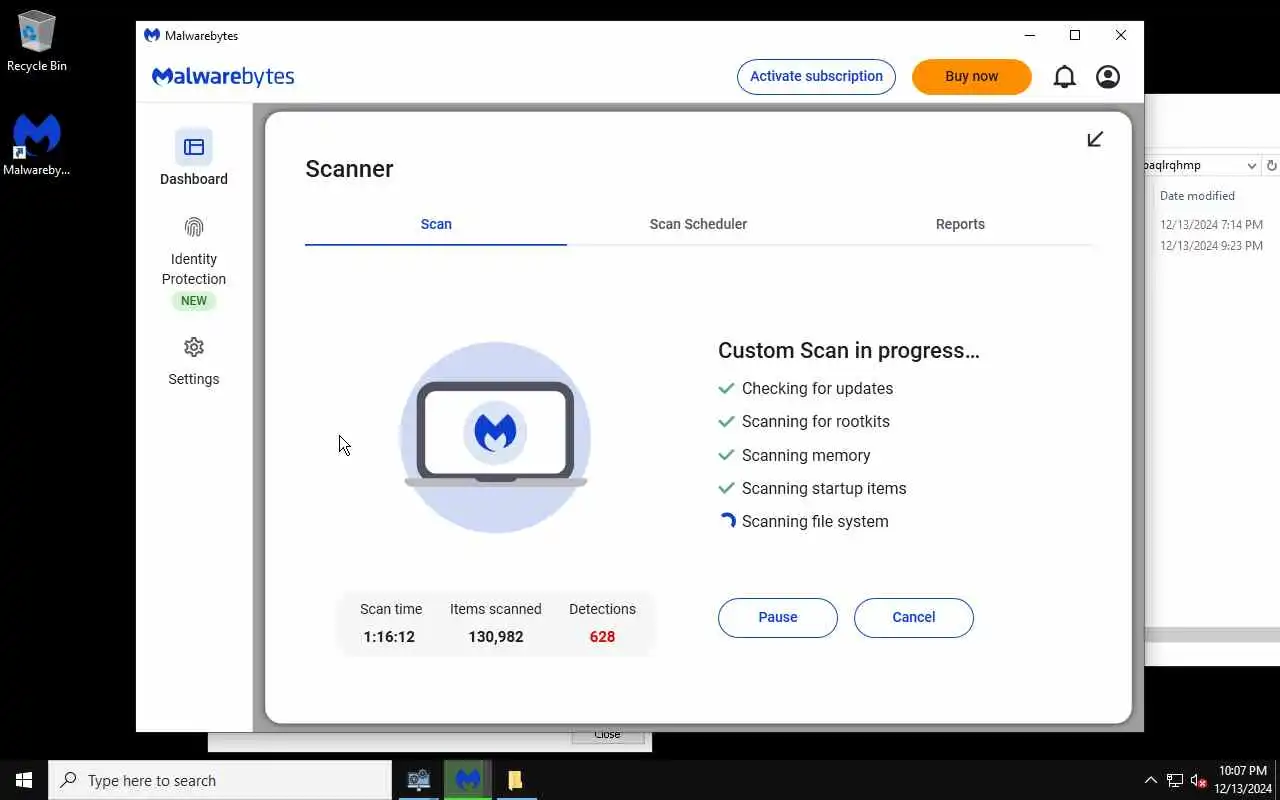Click the laptop scan illustration
Image resolution: width=1280 pixels, height=800 pixels.
(x=495, y=437)
